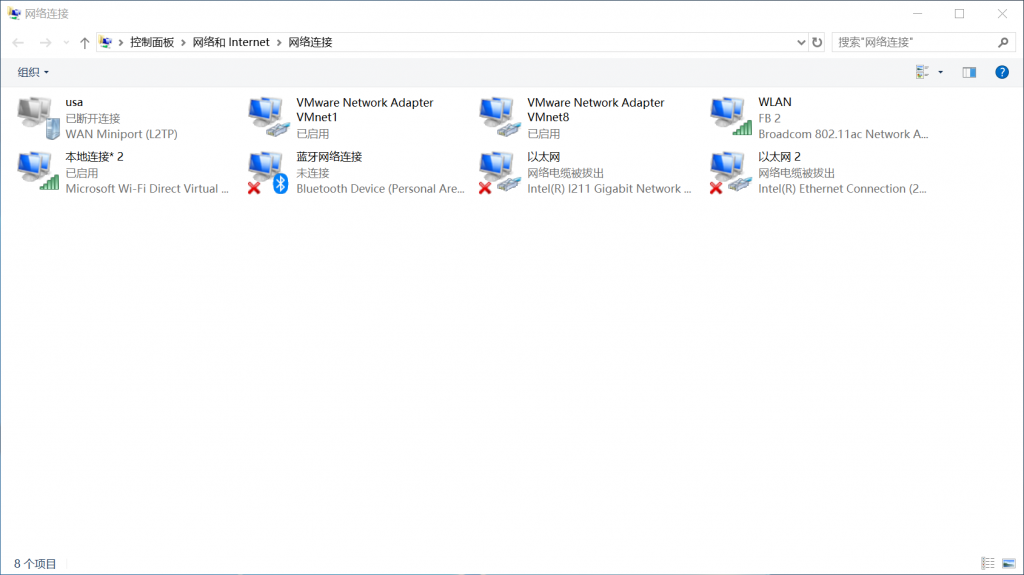Screen dimensions: 1024x575
Task: Select the 蓝牙网络连接 Bluetooth icon
Action: [x=270, y=172]
